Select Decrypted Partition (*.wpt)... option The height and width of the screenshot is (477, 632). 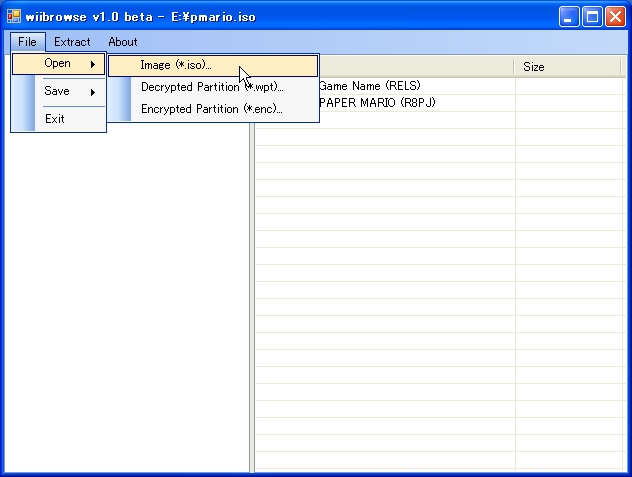[213, 87]
